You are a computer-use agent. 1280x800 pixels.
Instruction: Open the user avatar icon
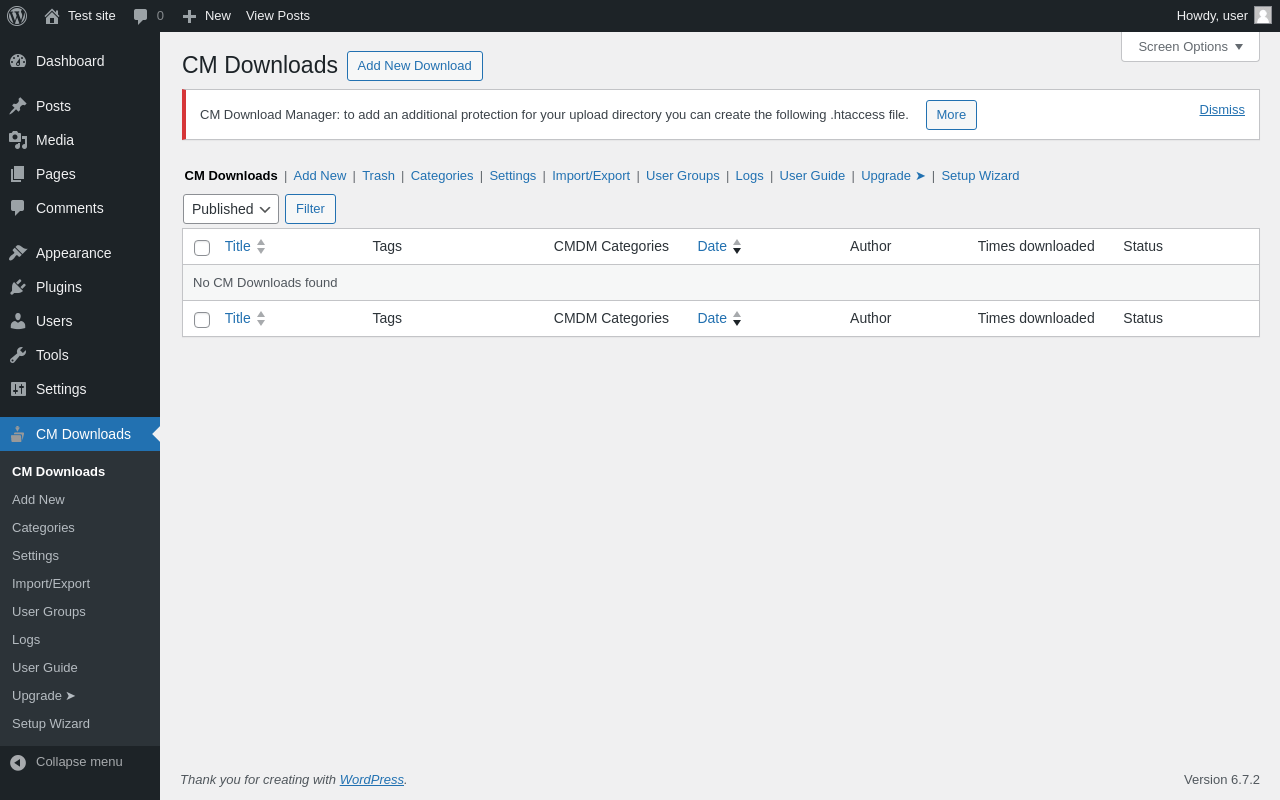[1263, 15]
